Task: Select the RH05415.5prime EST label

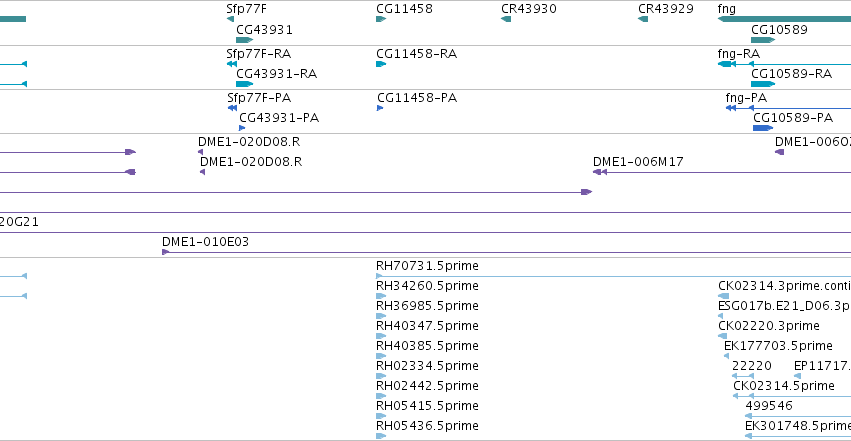Action: (427, 406)
